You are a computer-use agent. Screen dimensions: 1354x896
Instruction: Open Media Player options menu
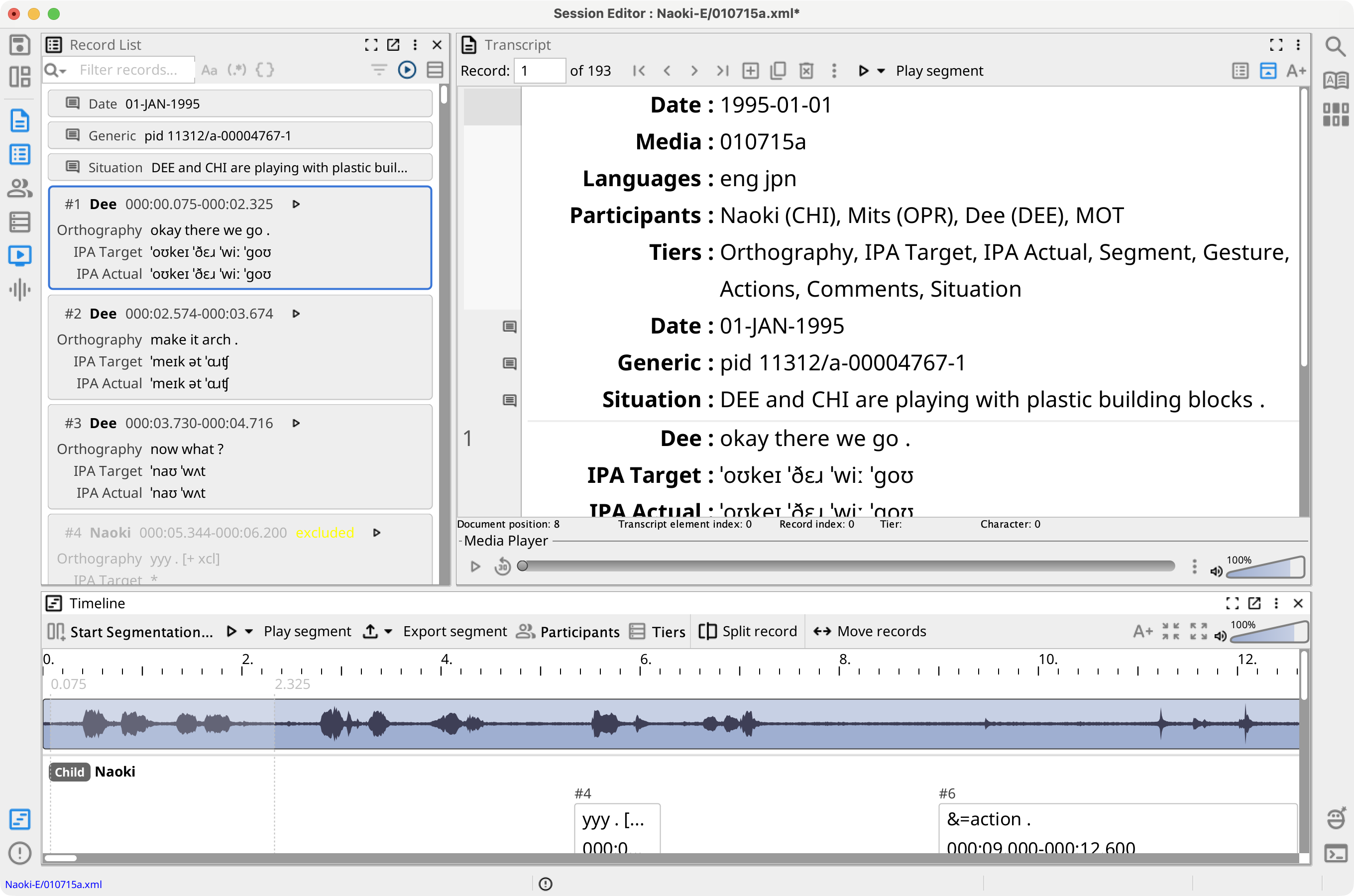[1194, 566]
